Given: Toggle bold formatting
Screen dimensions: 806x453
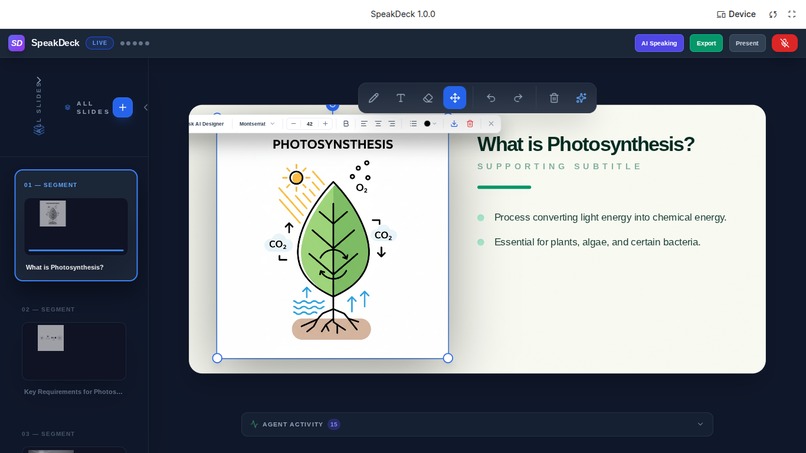Looking at the screenshot, I should click(346, 123).
